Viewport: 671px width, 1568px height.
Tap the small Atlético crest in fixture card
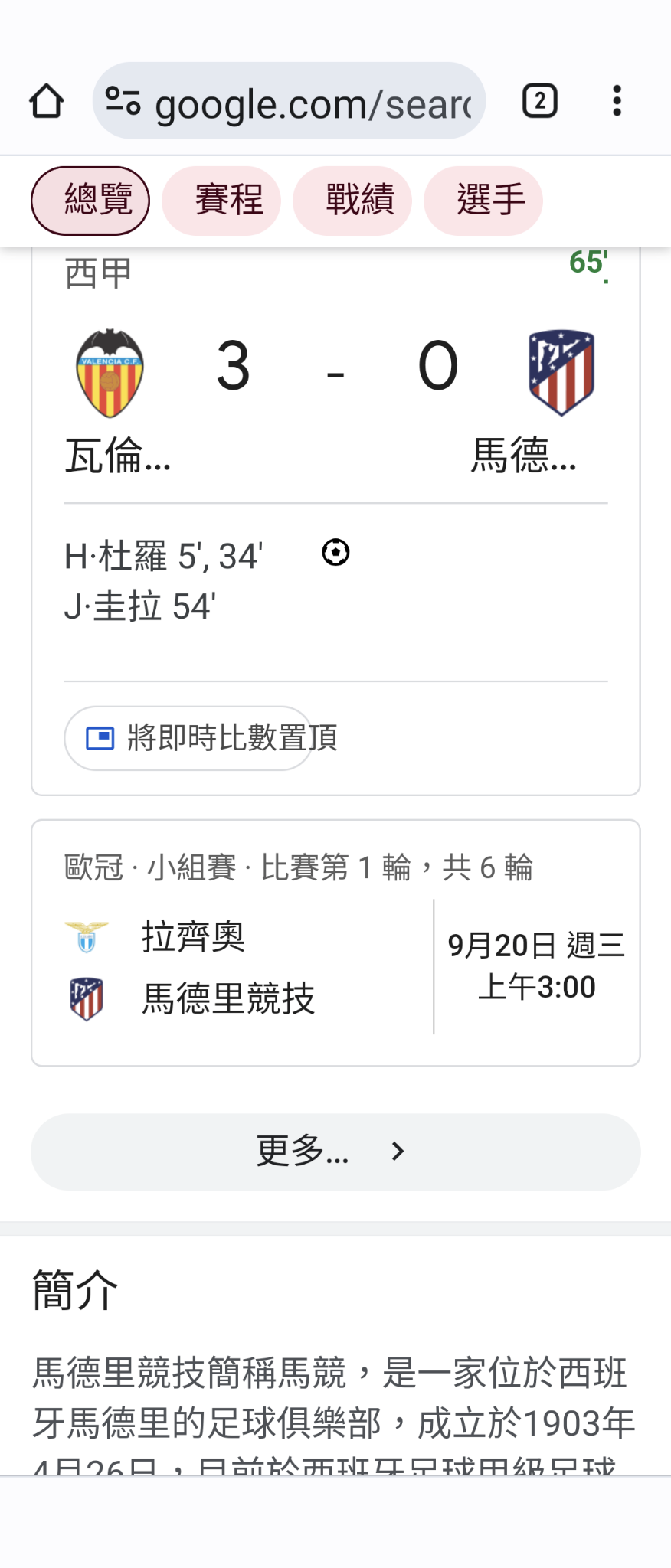click(87, 998)
